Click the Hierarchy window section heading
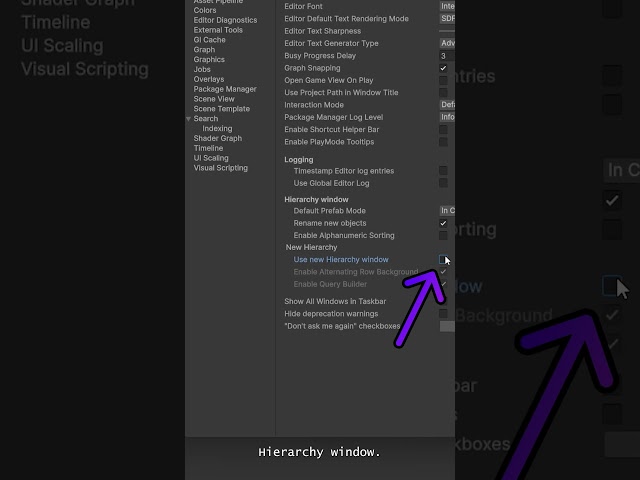 coord(316,200)
